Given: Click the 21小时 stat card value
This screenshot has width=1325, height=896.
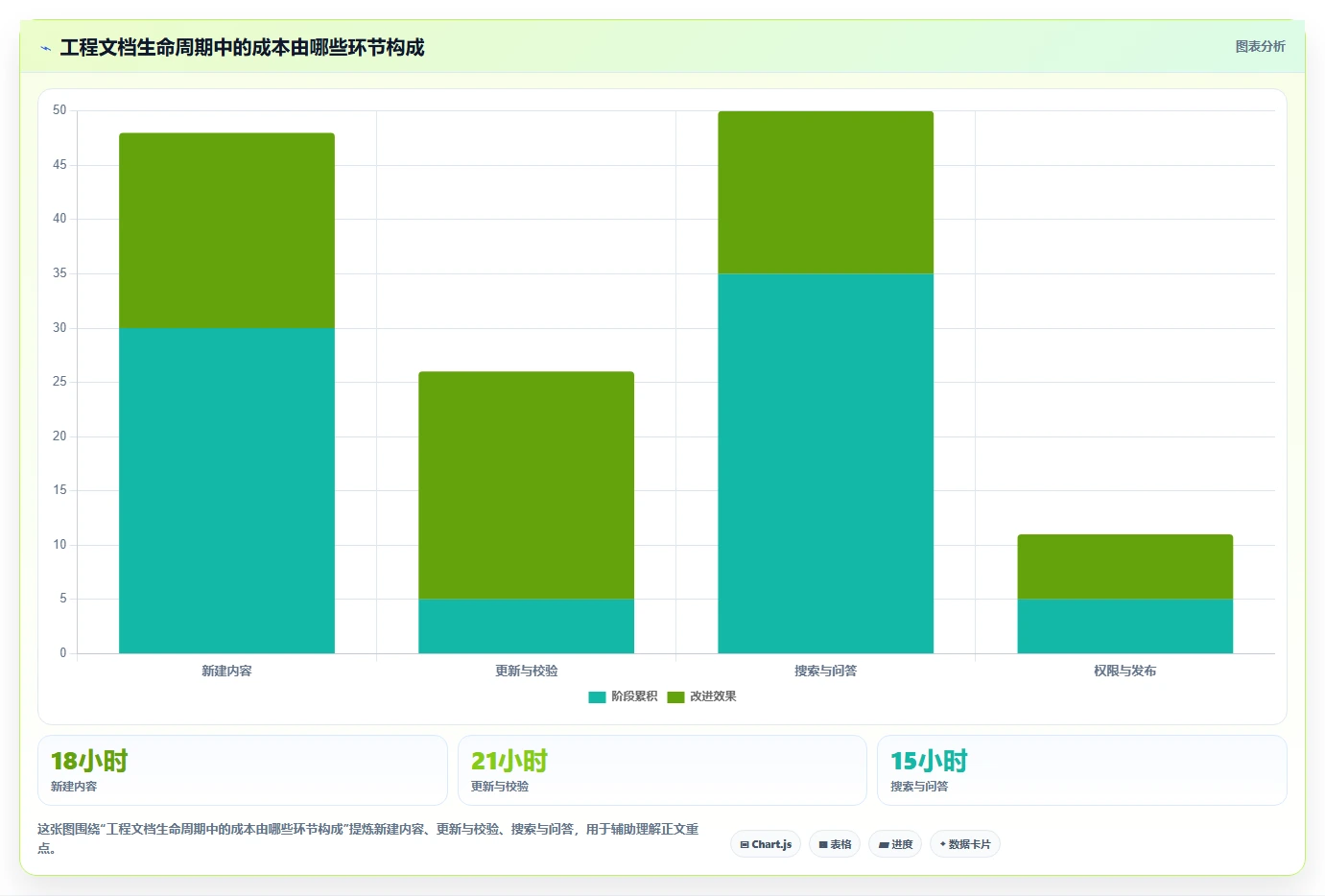Looking at the screenshot, I should (509, 761).
